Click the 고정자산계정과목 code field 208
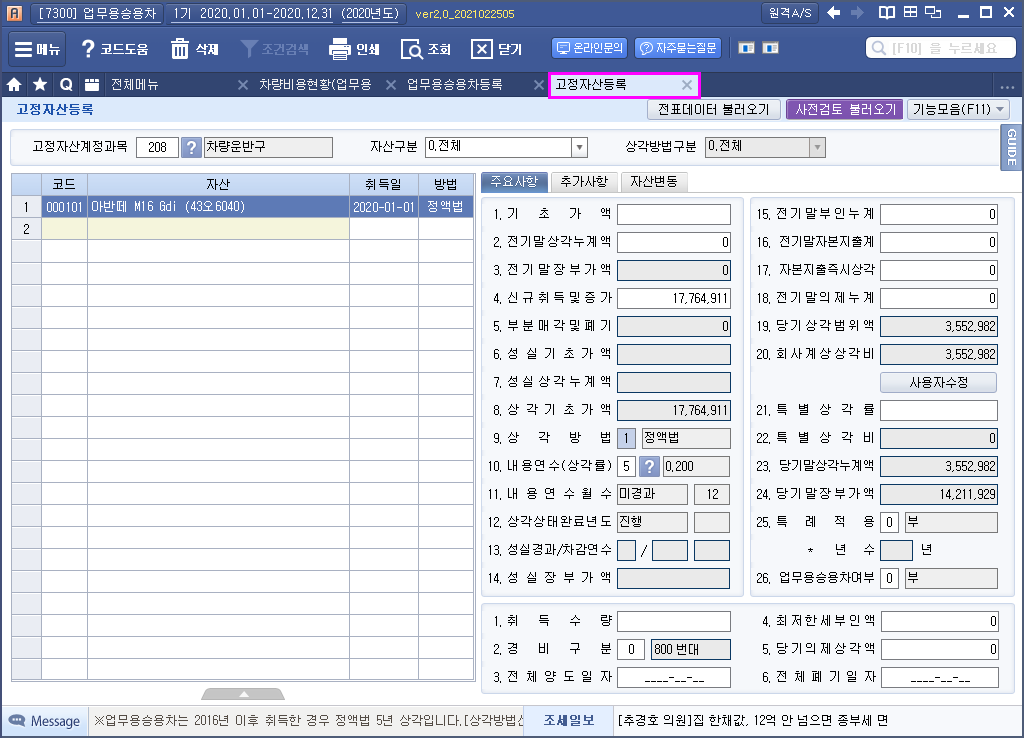 tap(157, 147)
